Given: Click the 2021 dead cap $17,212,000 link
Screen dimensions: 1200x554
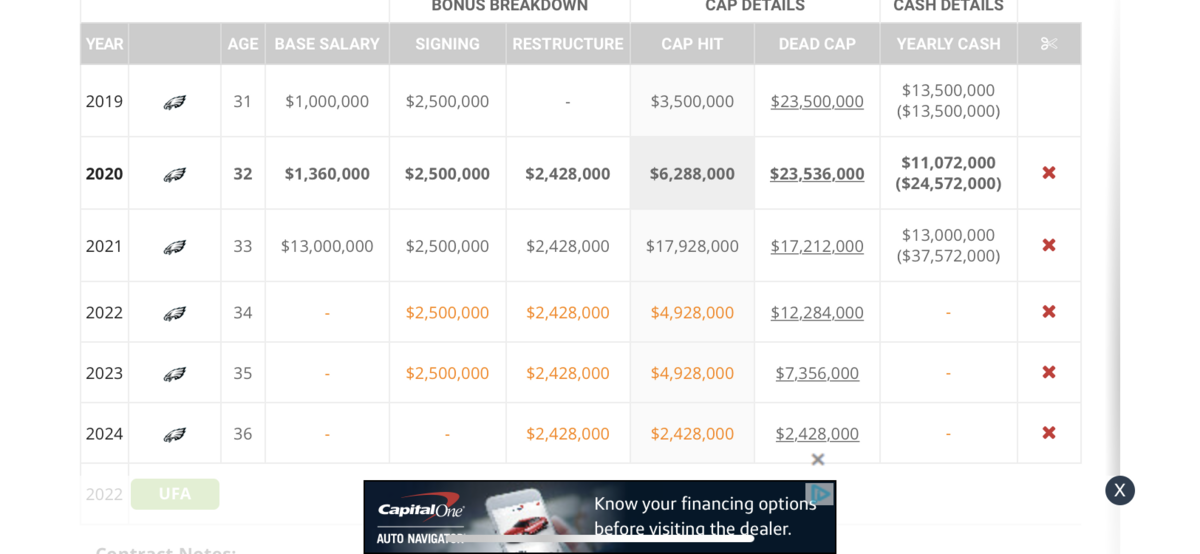Looking at the screenshot, I should [x=817, y=245].
